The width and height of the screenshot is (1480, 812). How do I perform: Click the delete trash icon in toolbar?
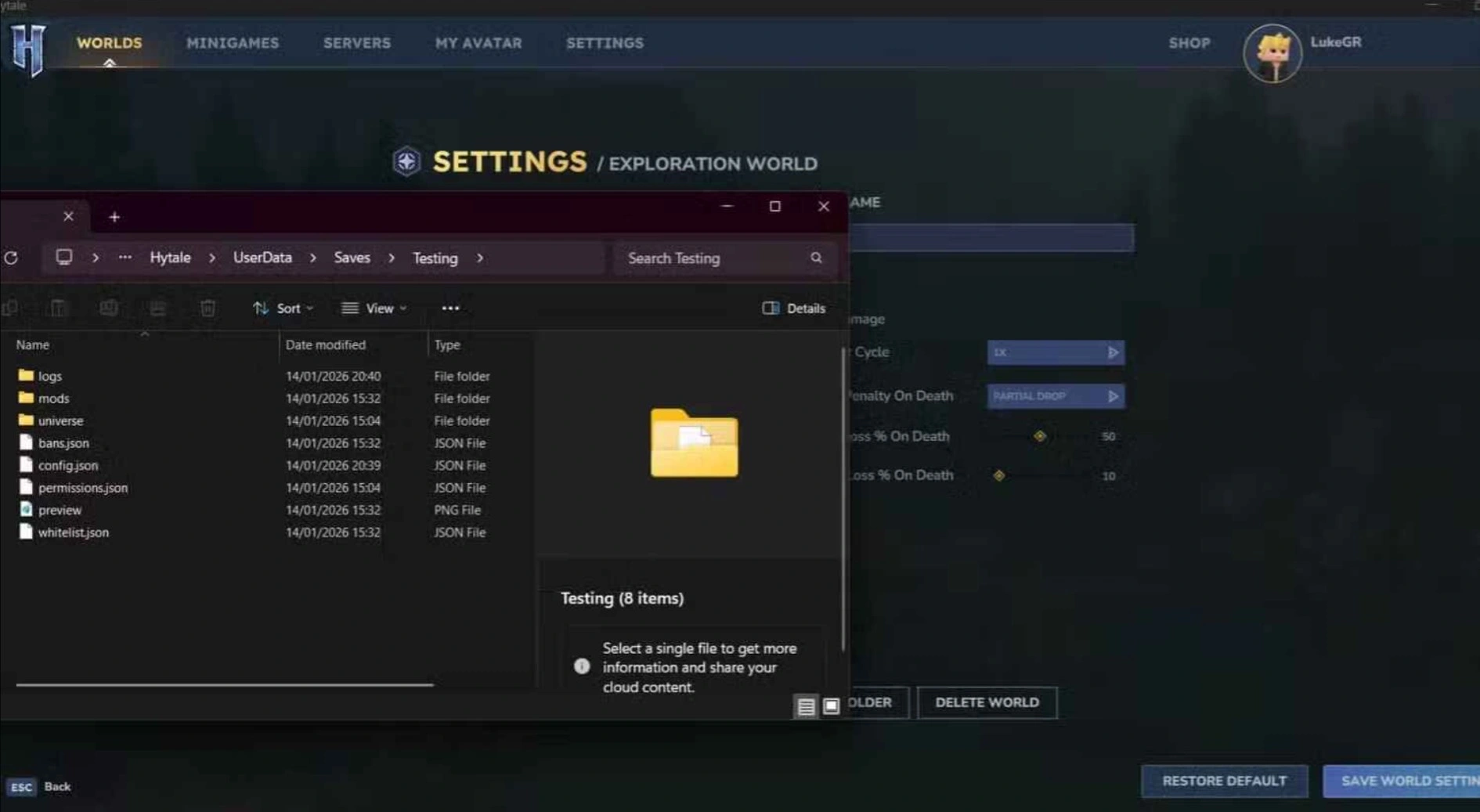click(208, 309)
